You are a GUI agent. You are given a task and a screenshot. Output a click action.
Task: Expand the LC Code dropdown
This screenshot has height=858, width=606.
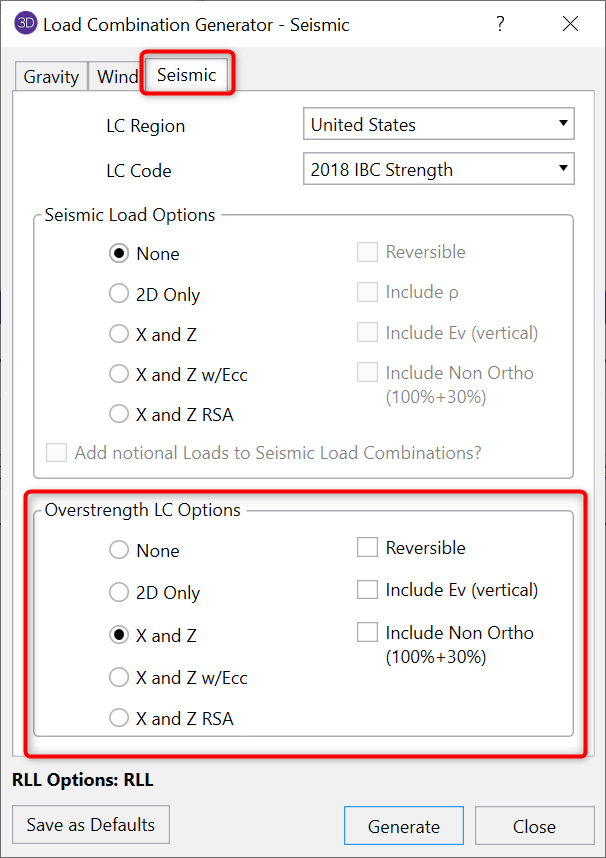[x=438, y=170]
